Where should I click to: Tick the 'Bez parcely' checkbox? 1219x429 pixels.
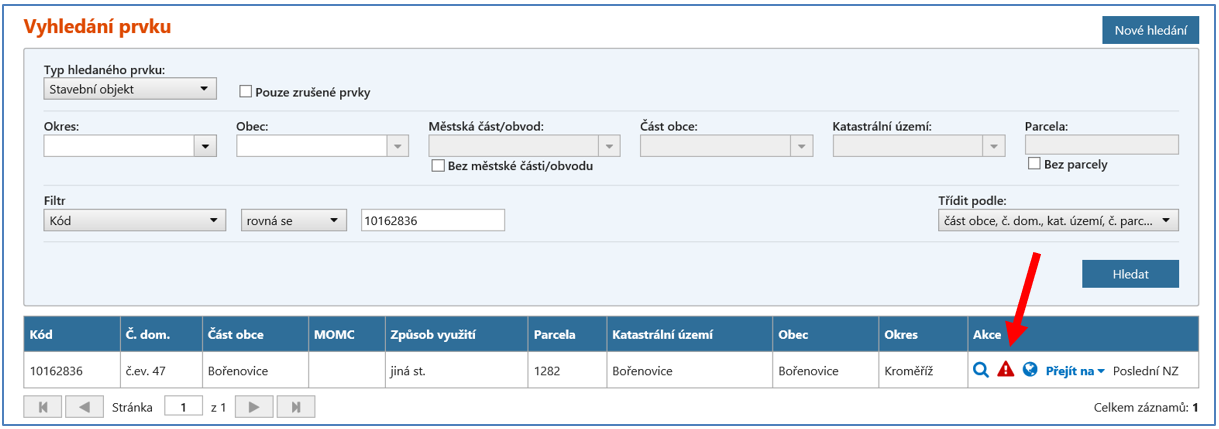pos(1034,164)
